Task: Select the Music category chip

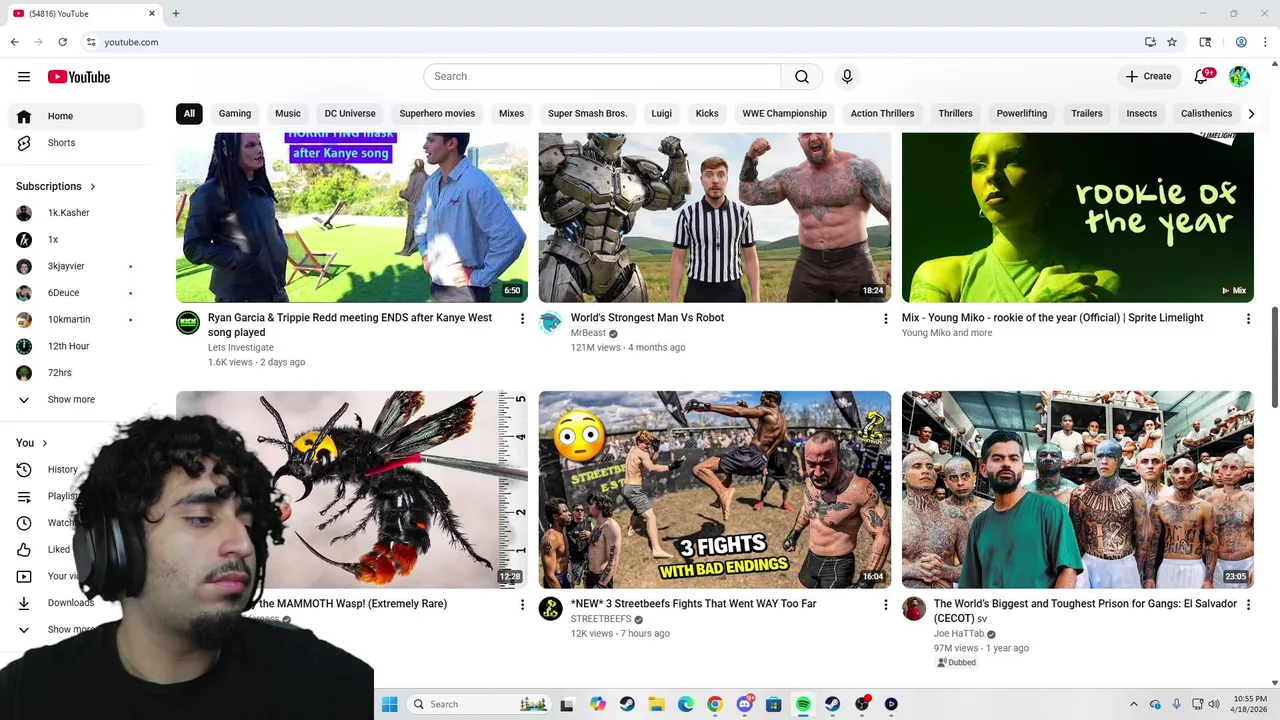Action: pos(288,114)
